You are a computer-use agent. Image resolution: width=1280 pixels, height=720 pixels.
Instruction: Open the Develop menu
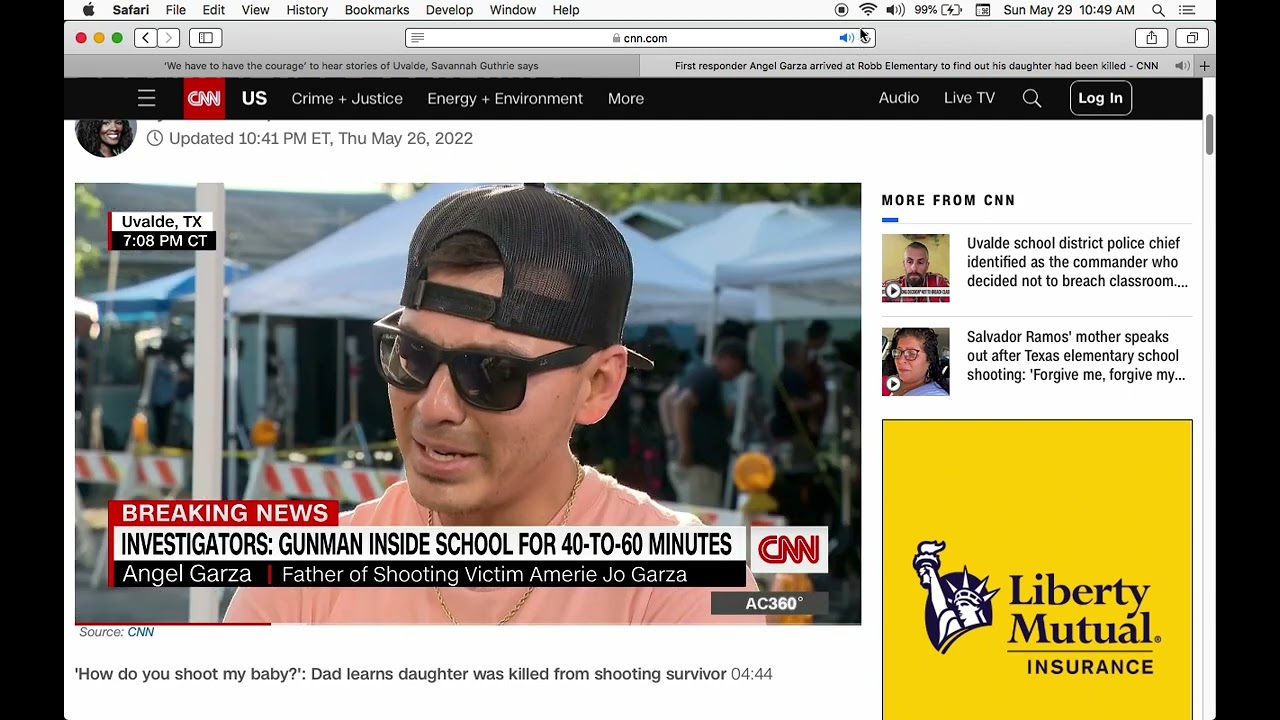(450, 10)
